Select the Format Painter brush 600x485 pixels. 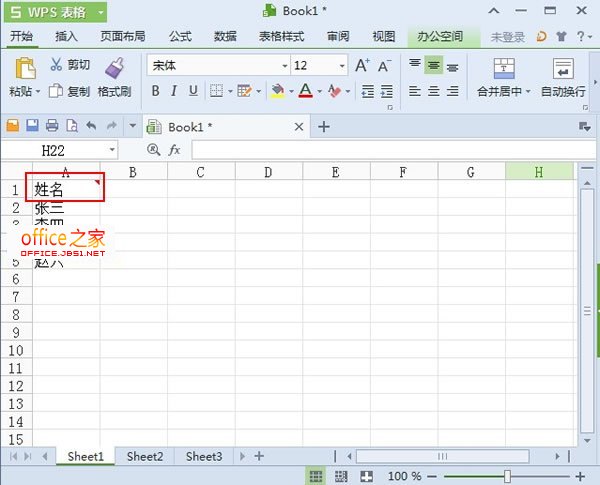coord(114,68)
